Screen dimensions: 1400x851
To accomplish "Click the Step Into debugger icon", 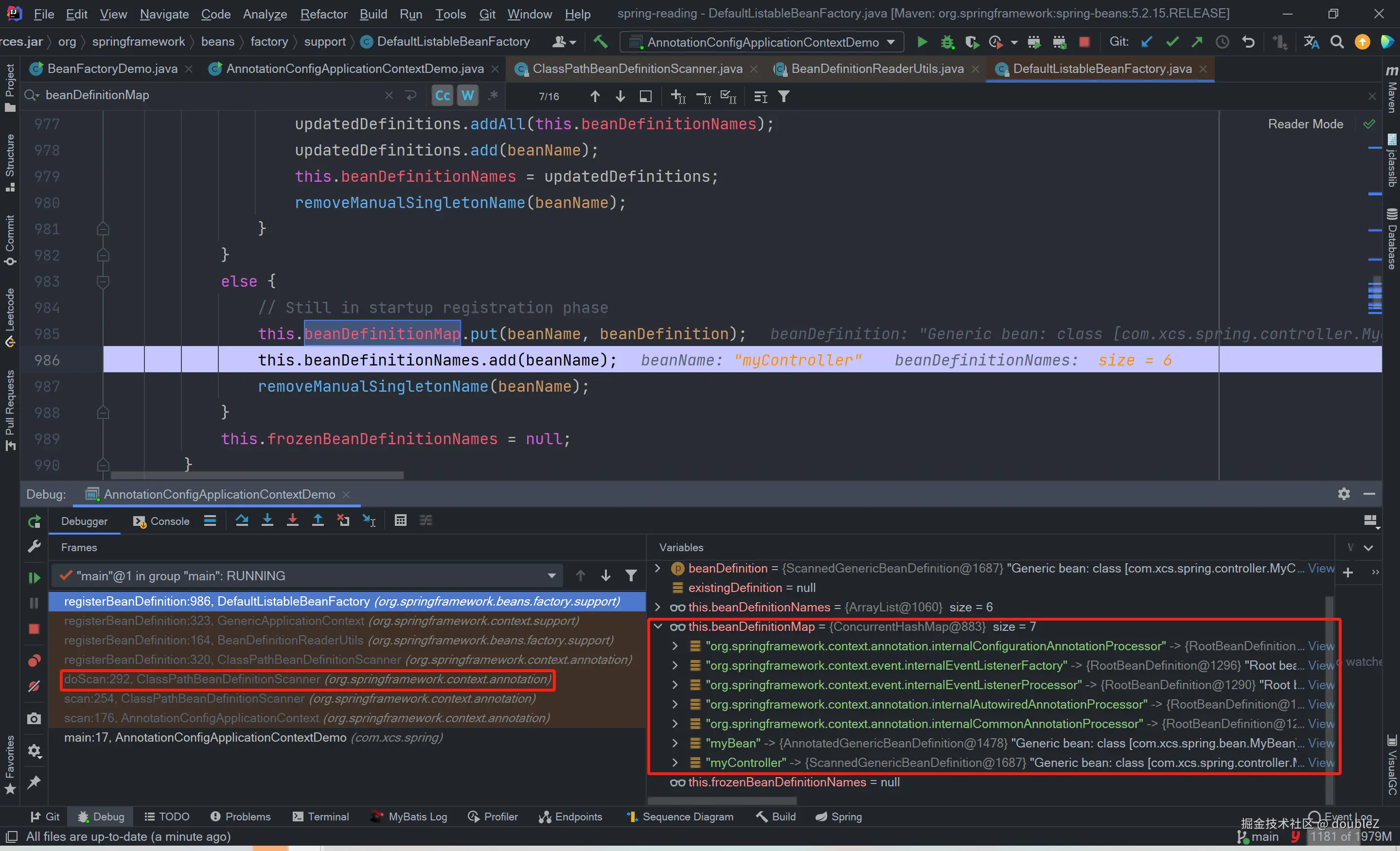I will point(267,520).
